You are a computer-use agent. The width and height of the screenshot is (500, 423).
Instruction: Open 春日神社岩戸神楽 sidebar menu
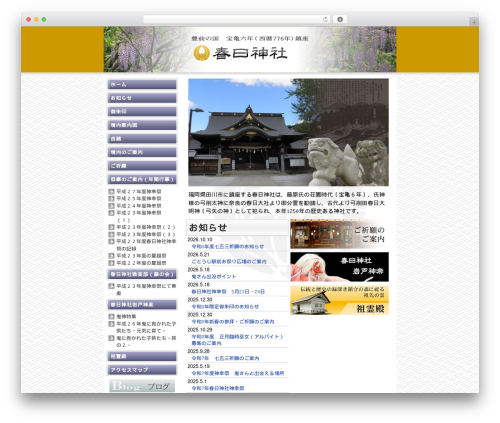pyautogui.click(x=142, y=305)
